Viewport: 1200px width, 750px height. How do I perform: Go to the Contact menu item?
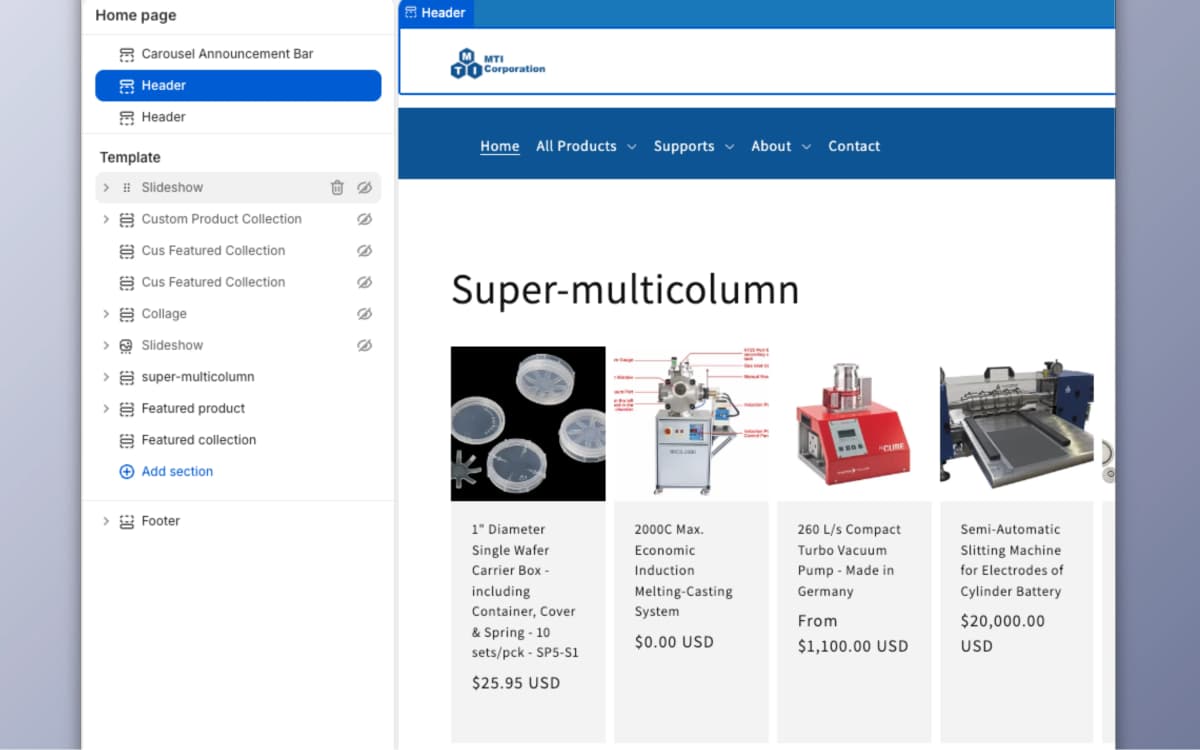853,146
